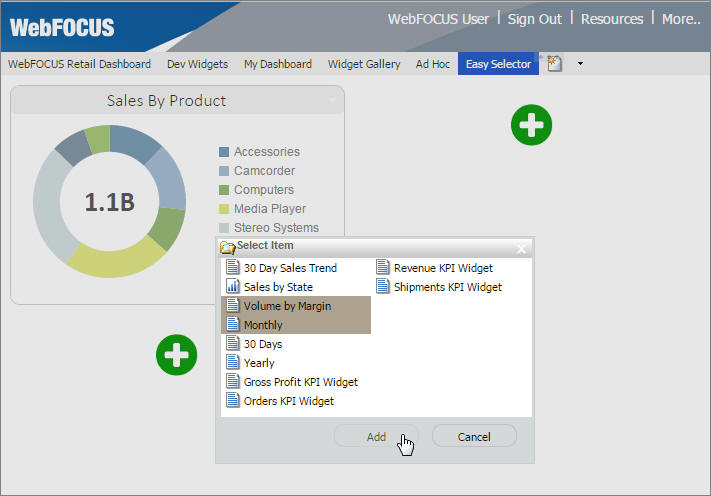Click the light gray Stereo Systems donut segment
The height and width of the screenshot is (496, 711).
50,204
